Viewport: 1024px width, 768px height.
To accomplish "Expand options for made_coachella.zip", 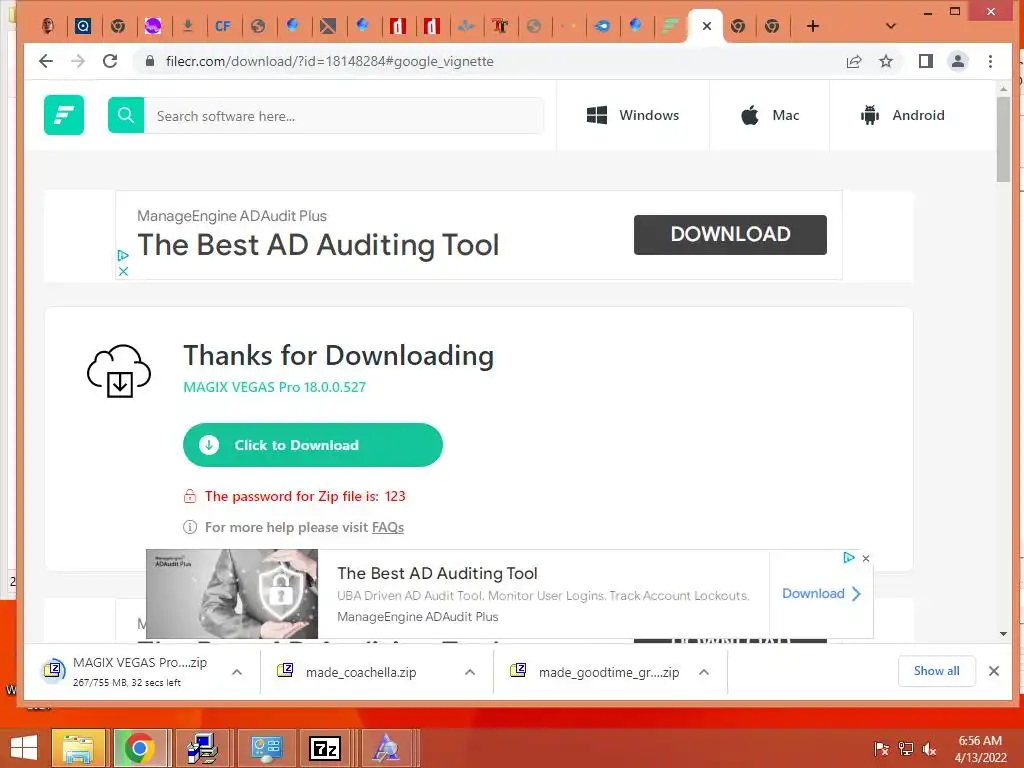I will coord(470,672).
